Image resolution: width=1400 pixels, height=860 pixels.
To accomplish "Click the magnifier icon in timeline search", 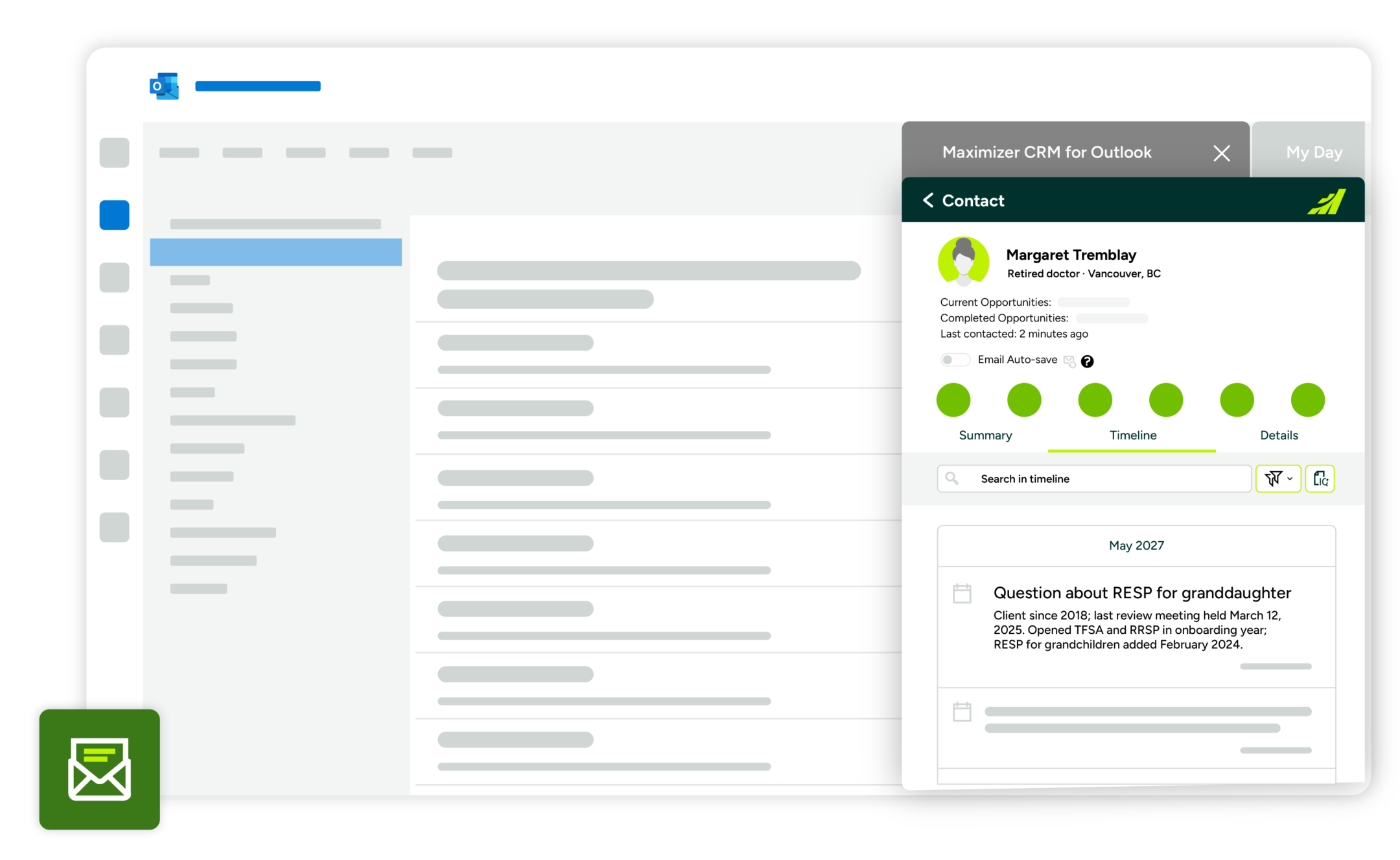I will point(951,478).
